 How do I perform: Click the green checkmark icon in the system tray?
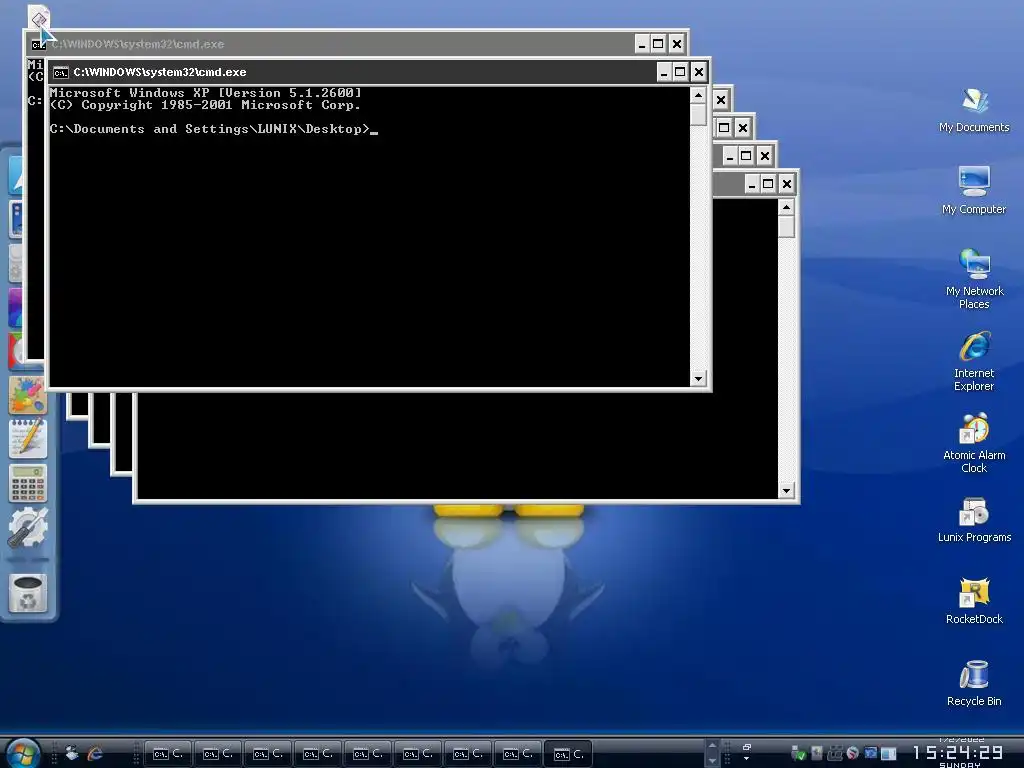coord(798,754)
